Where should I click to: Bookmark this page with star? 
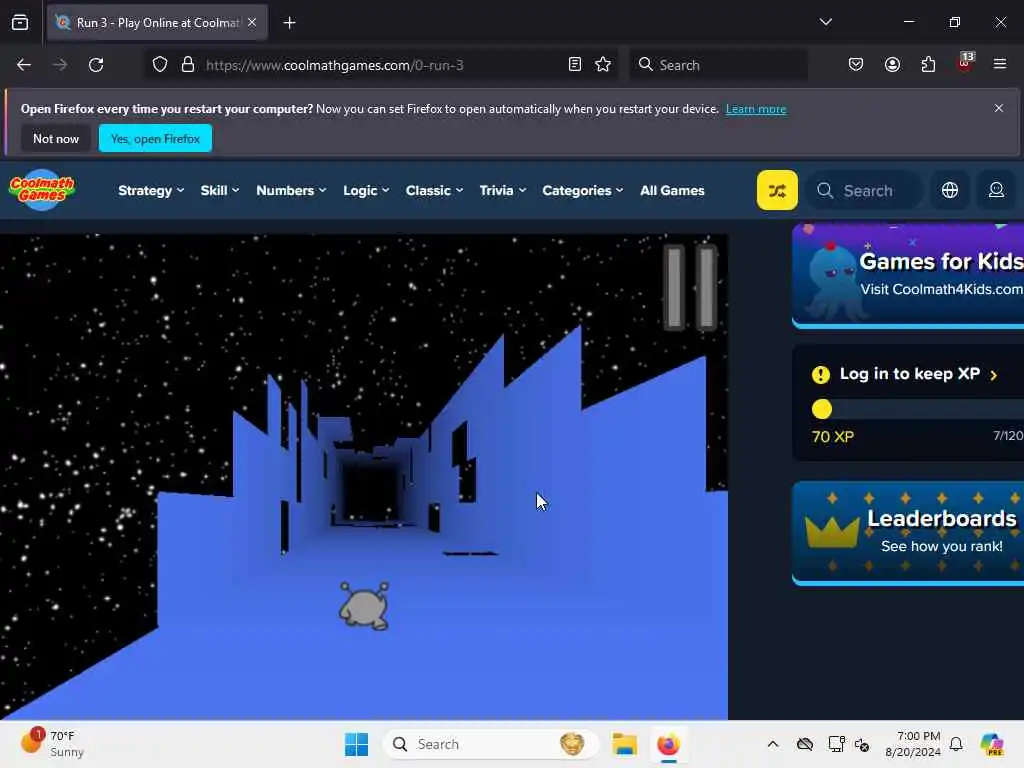pyautogui.click(x=603, y=65)
